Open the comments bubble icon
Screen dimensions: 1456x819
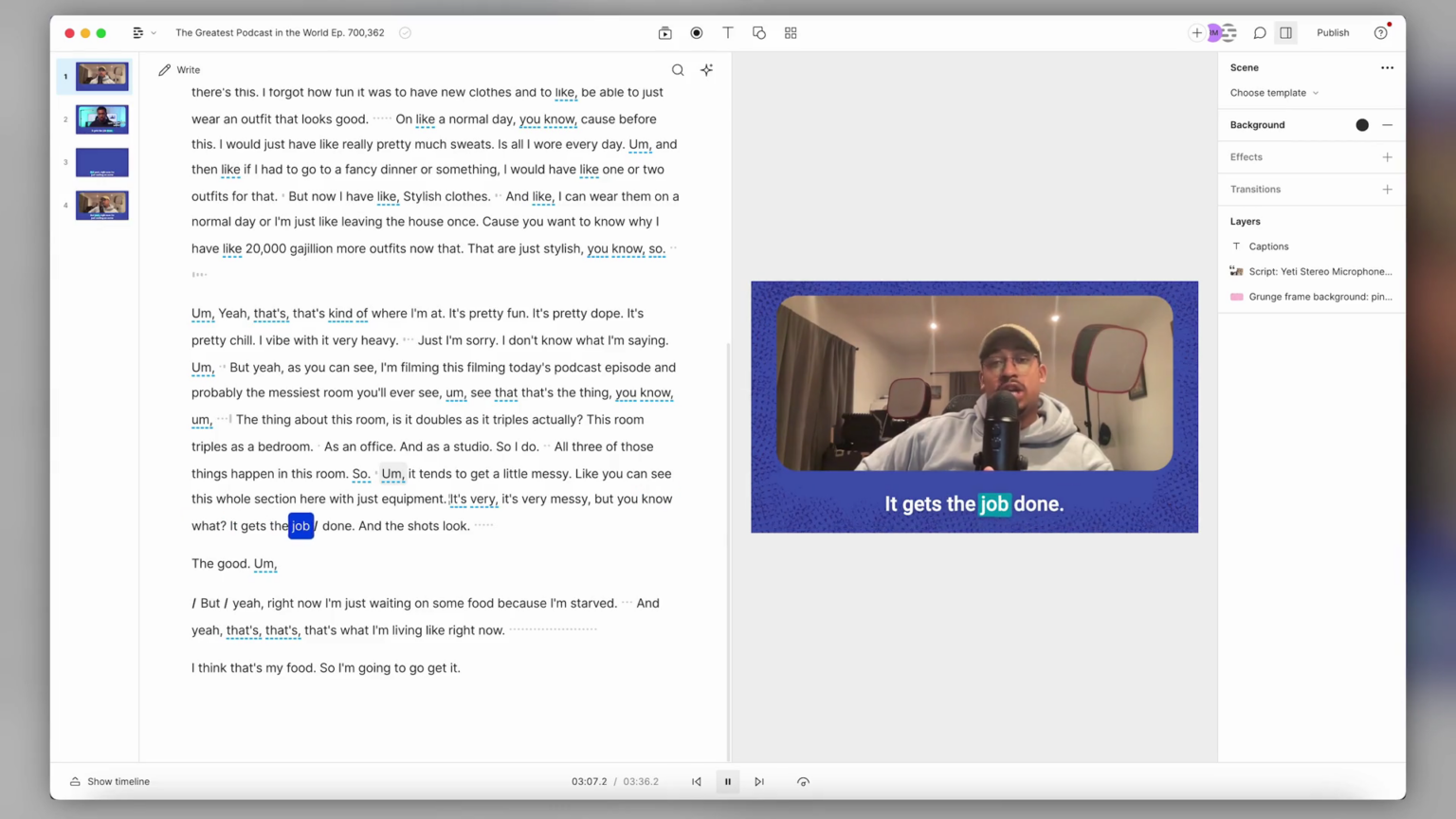(1259, 32)
